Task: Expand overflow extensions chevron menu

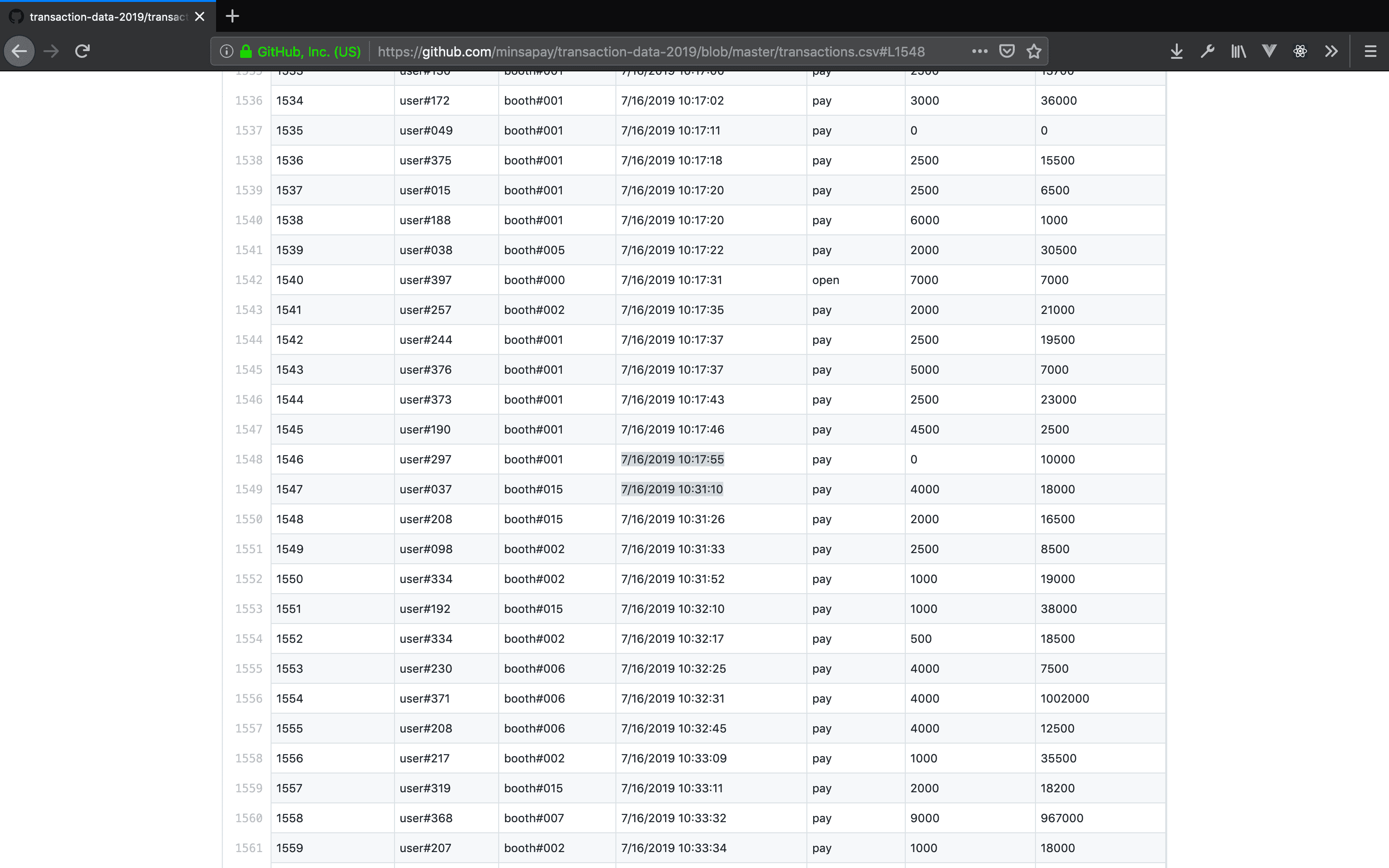Action: (x=1331, y=51)
